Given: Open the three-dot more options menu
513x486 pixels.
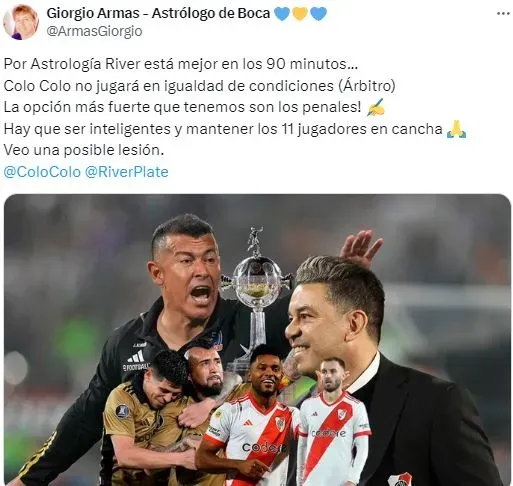Looking at the screenshot, I should pos(503,14).
